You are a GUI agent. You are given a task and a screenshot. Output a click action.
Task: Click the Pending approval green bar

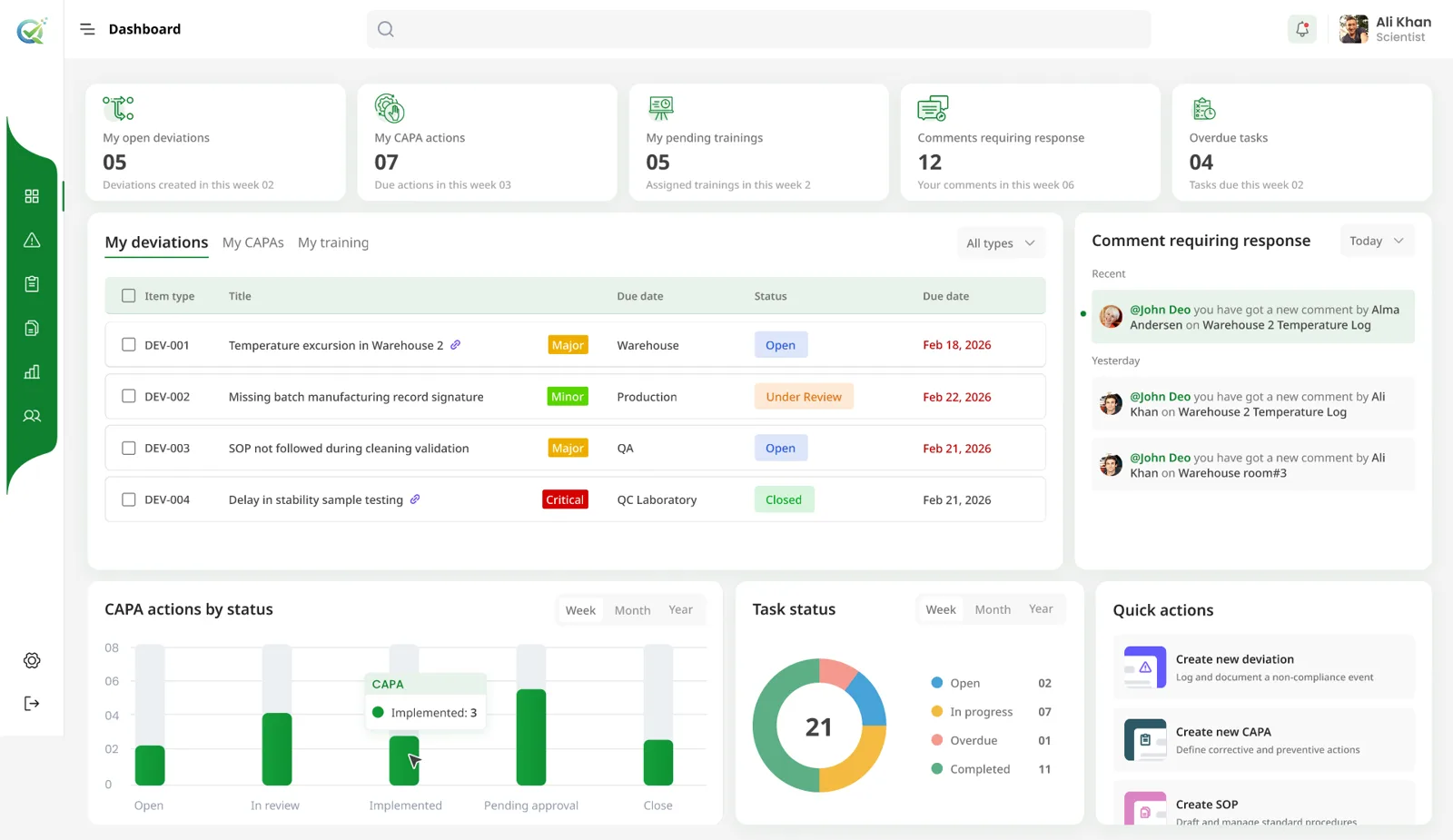click(531, 737)
